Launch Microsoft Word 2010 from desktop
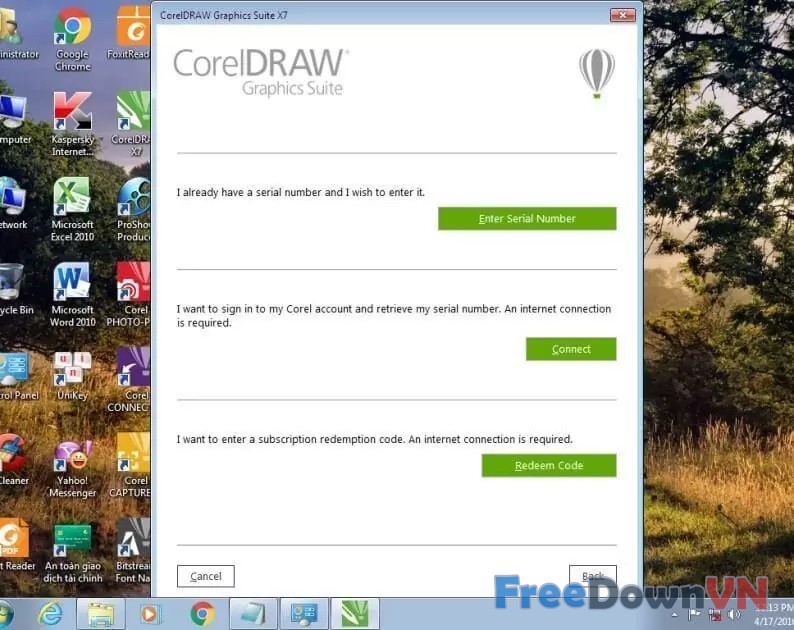The width and height of the screenshot is (794, 630). pyautogui.click(x=72, y=294)
